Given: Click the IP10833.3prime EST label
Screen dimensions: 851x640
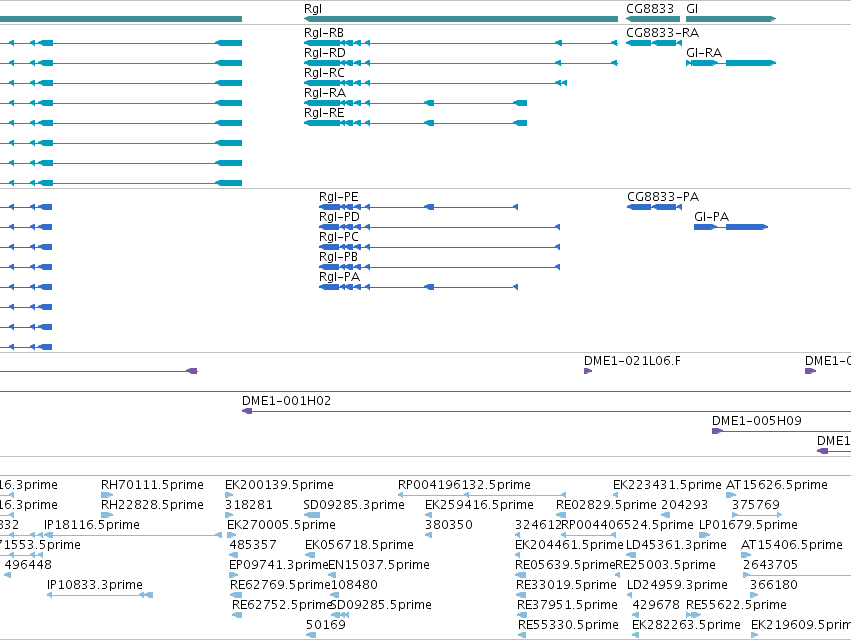Looking at the screenshot, I should click(x=95, y=585).
